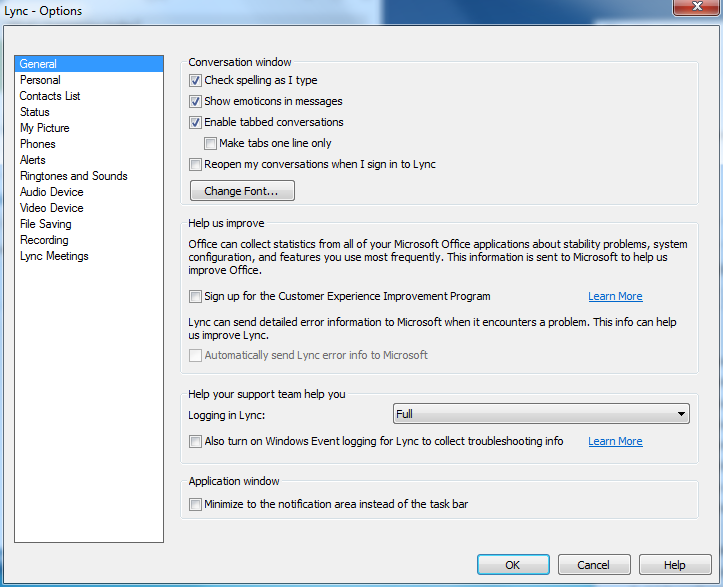Open My Picture settings
723x587 pixels.
click(x=89, y=128)
